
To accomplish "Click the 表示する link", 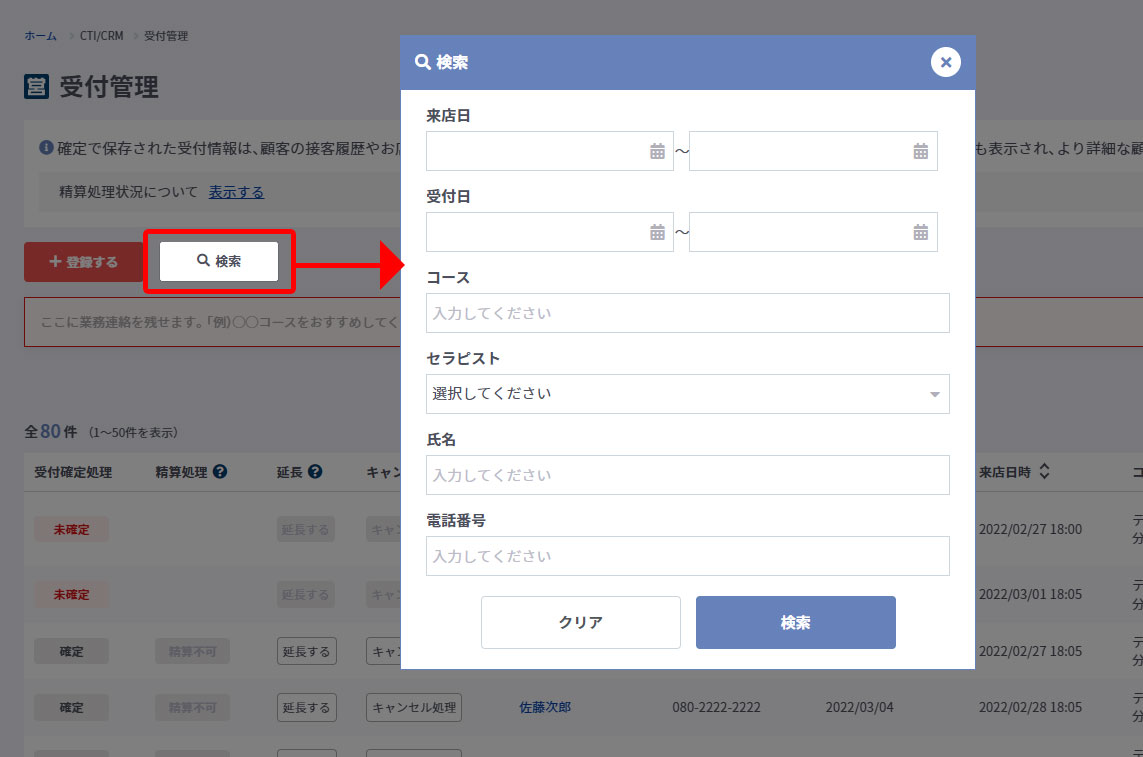I will 236,192.
